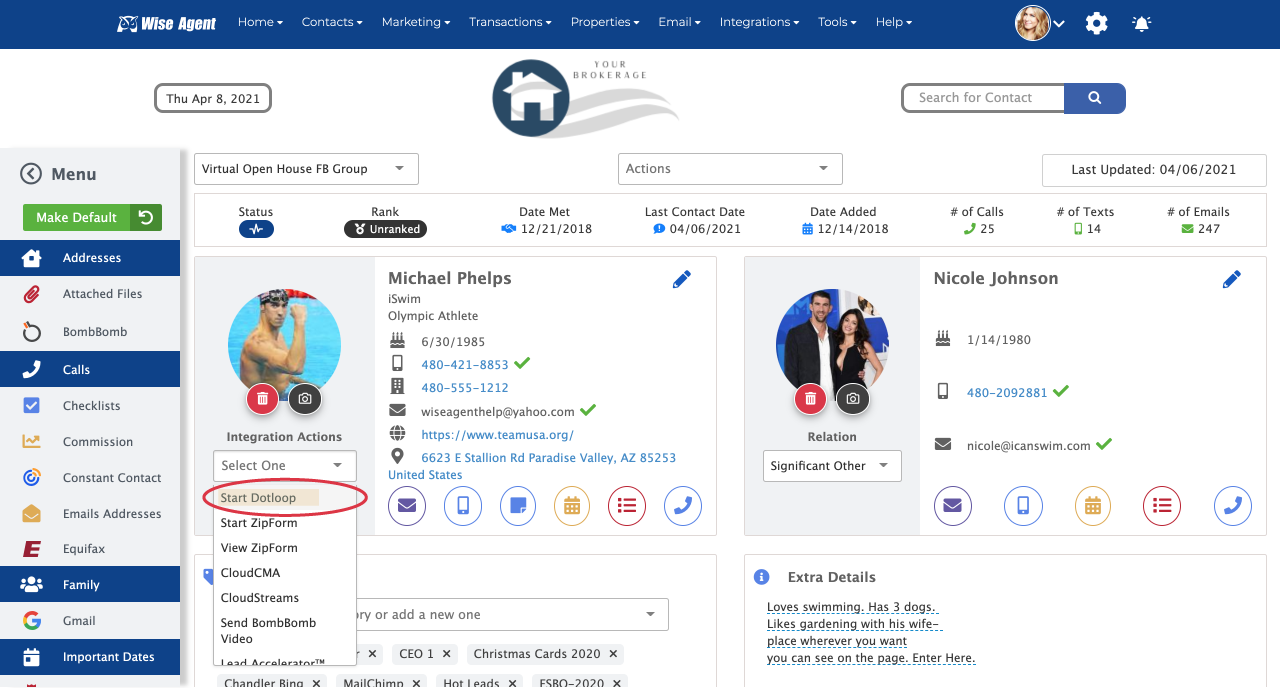
Task: Open the Marketing menu
Action: 415,21
